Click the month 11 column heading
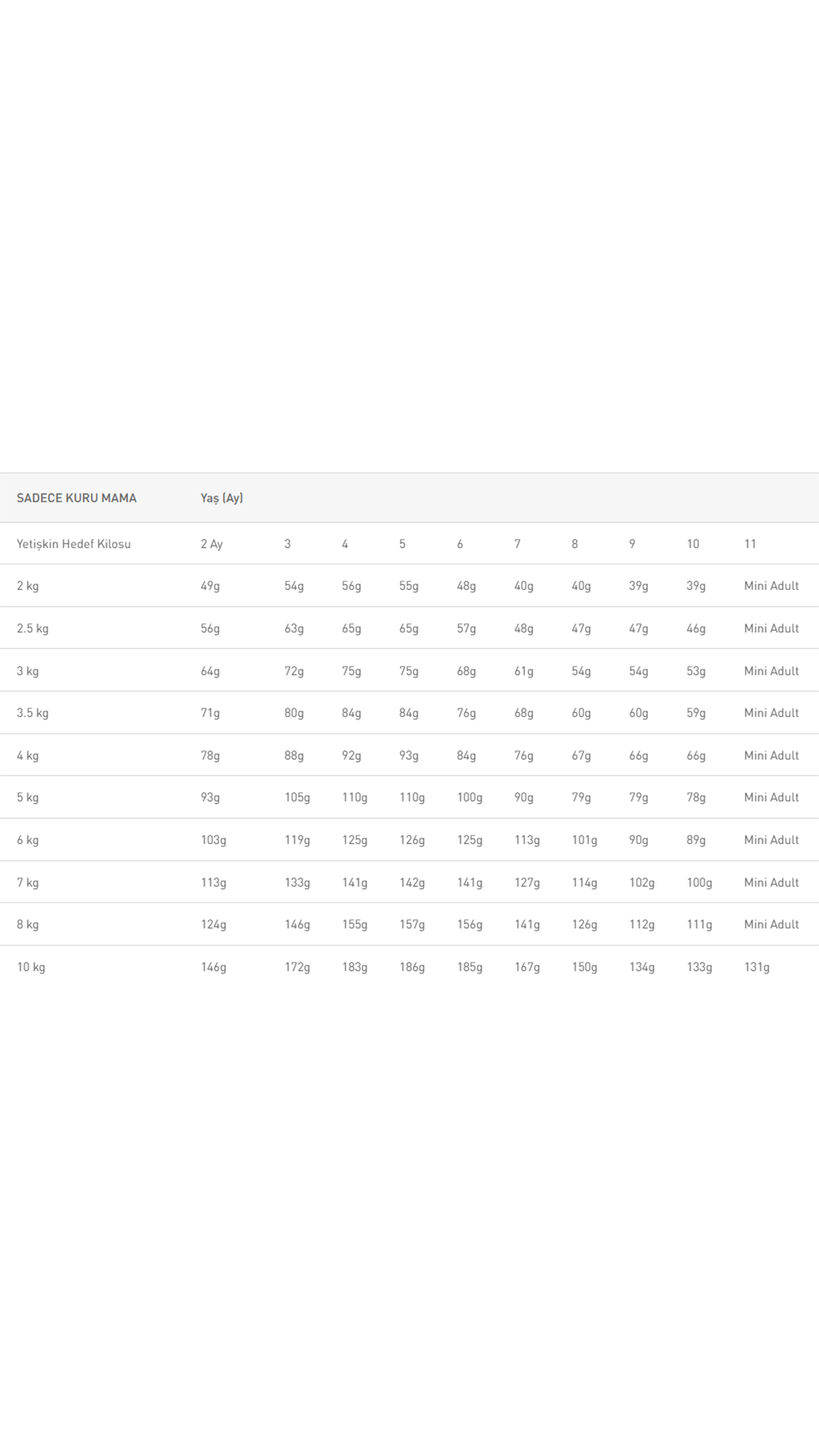The width and height of the screenshot is (819, 1456). (750, 544)
